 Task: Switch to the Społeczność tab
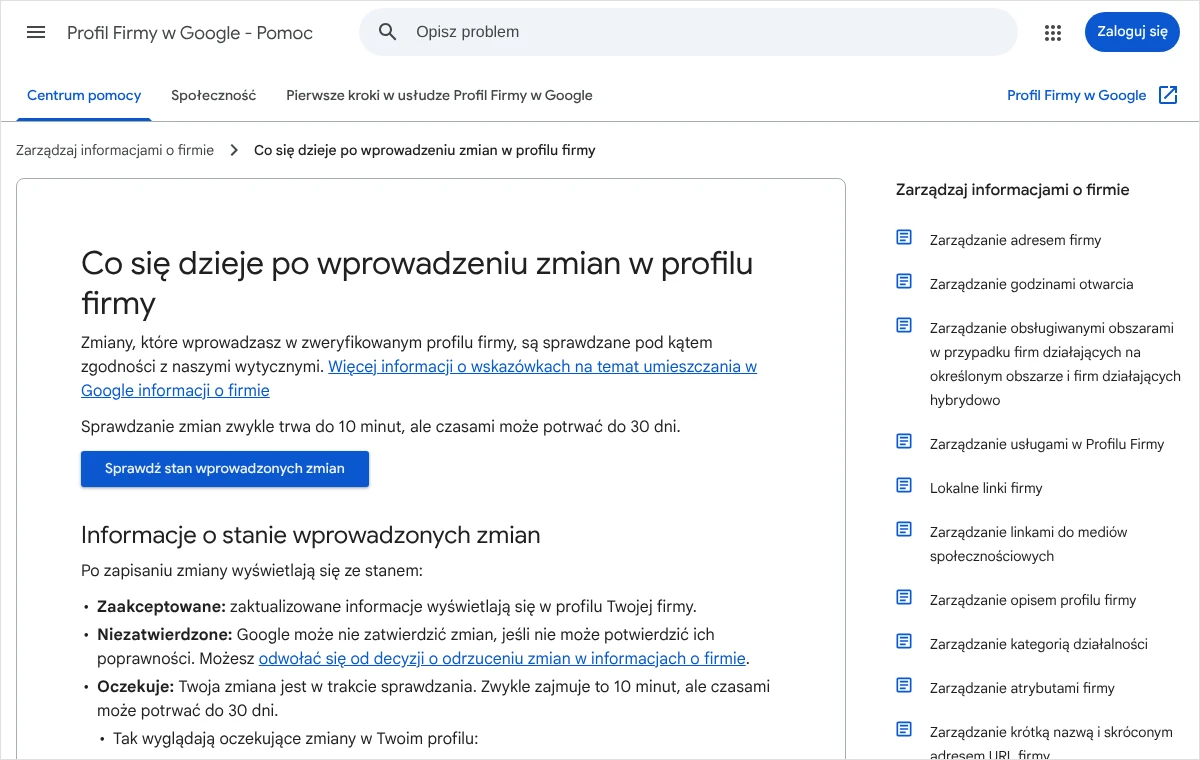[213, 96]
